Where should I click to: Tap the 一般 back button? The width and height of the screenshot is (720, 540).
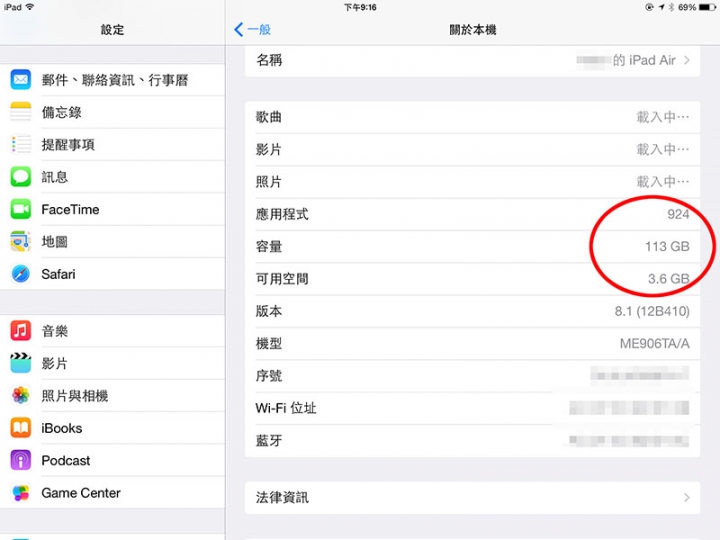(253, 29)
